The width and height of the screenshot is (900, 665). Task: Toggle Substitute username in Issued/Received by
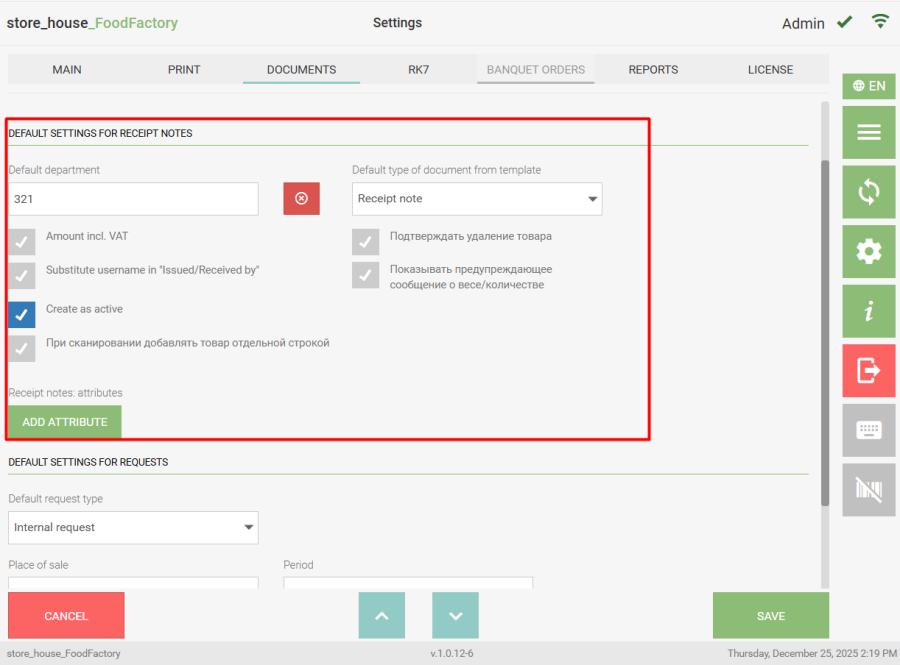(x=22, y=275)
